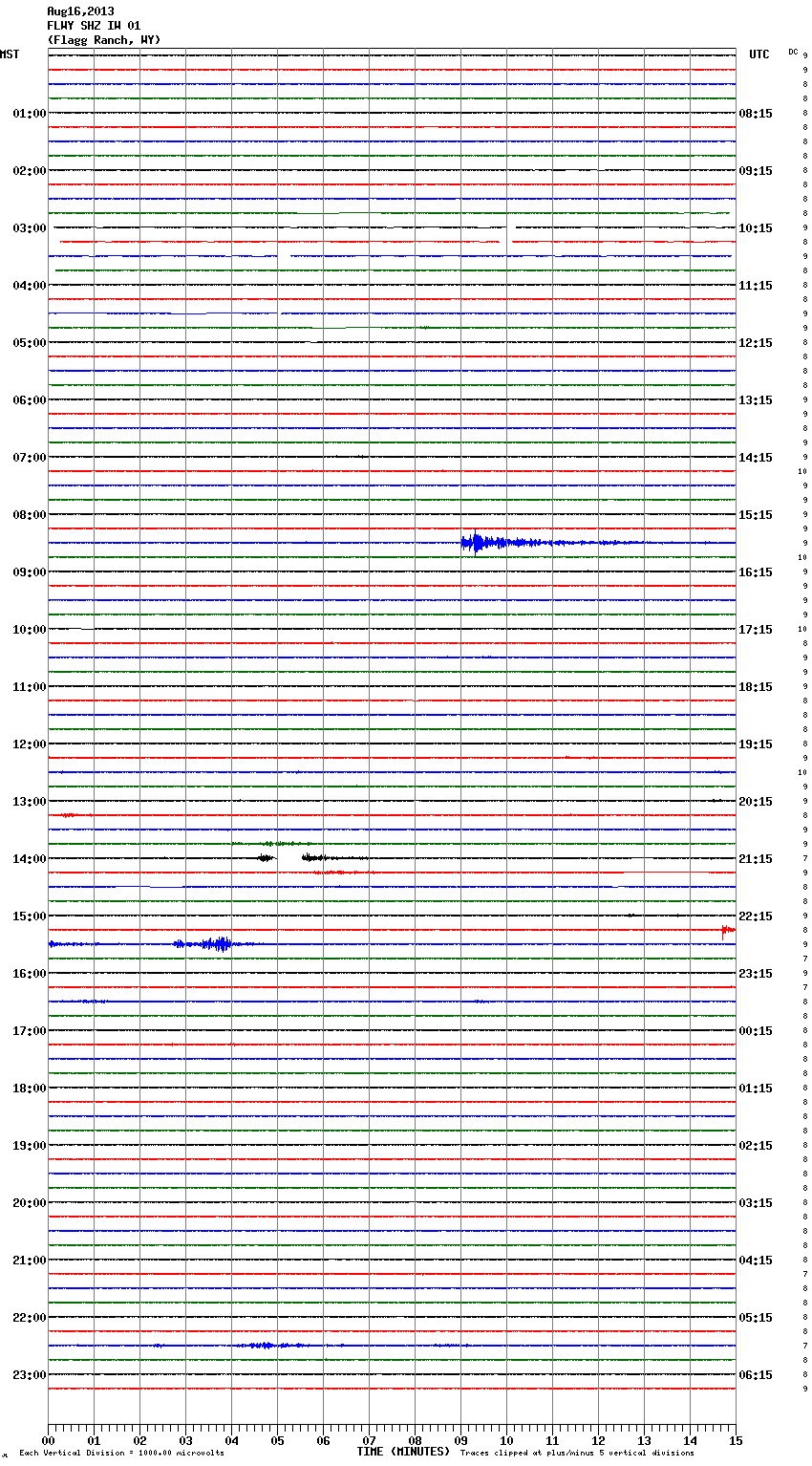Click the 20:00 MST time label
Screen dimensions: 812x1466
[x=29, y=1203]
